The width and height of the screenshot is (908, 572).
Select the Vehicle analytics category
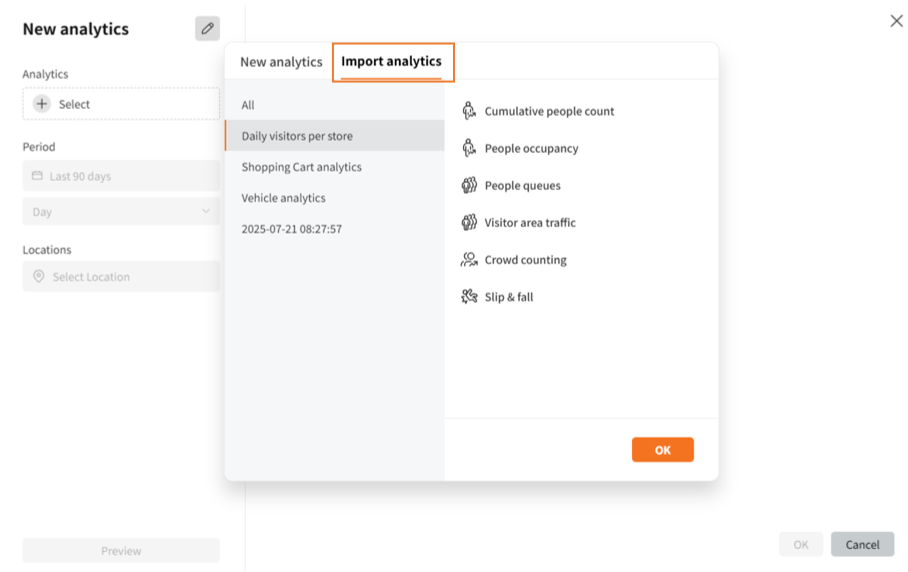coord(283,198)
